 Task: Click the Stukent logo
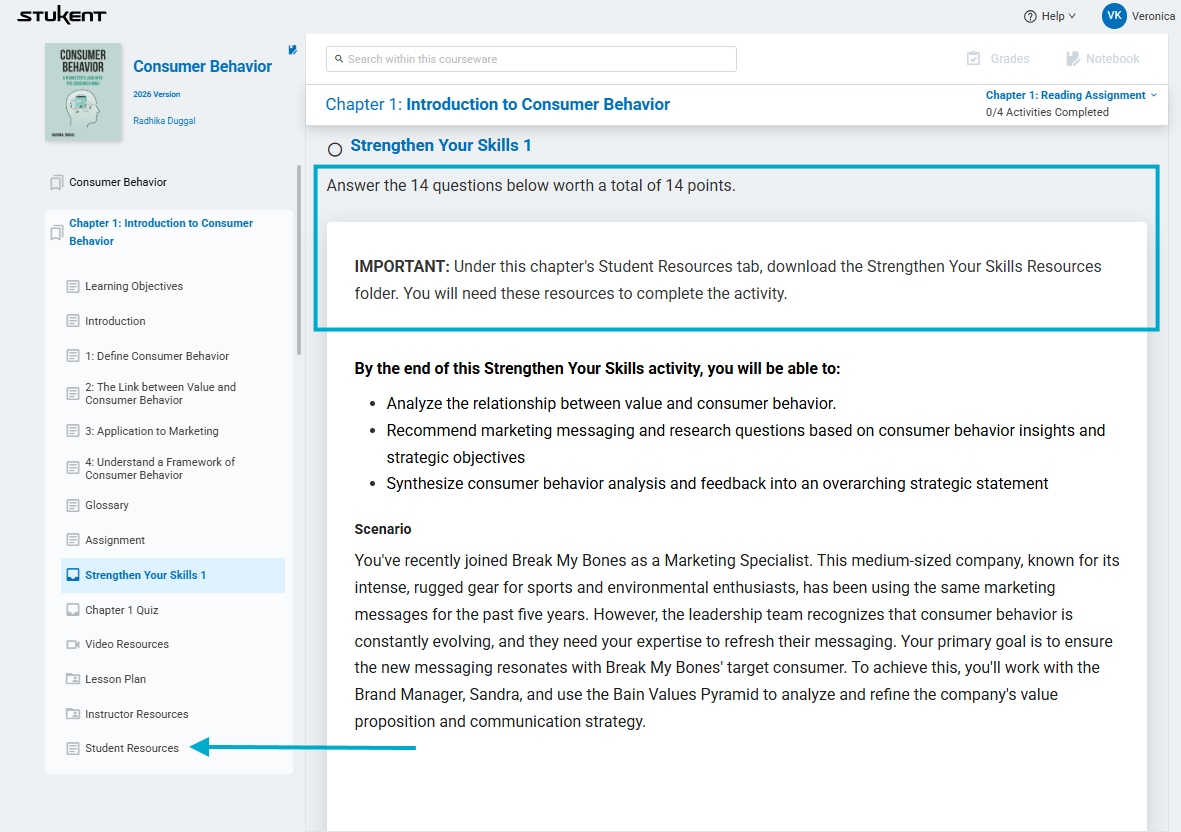point(62,16)
